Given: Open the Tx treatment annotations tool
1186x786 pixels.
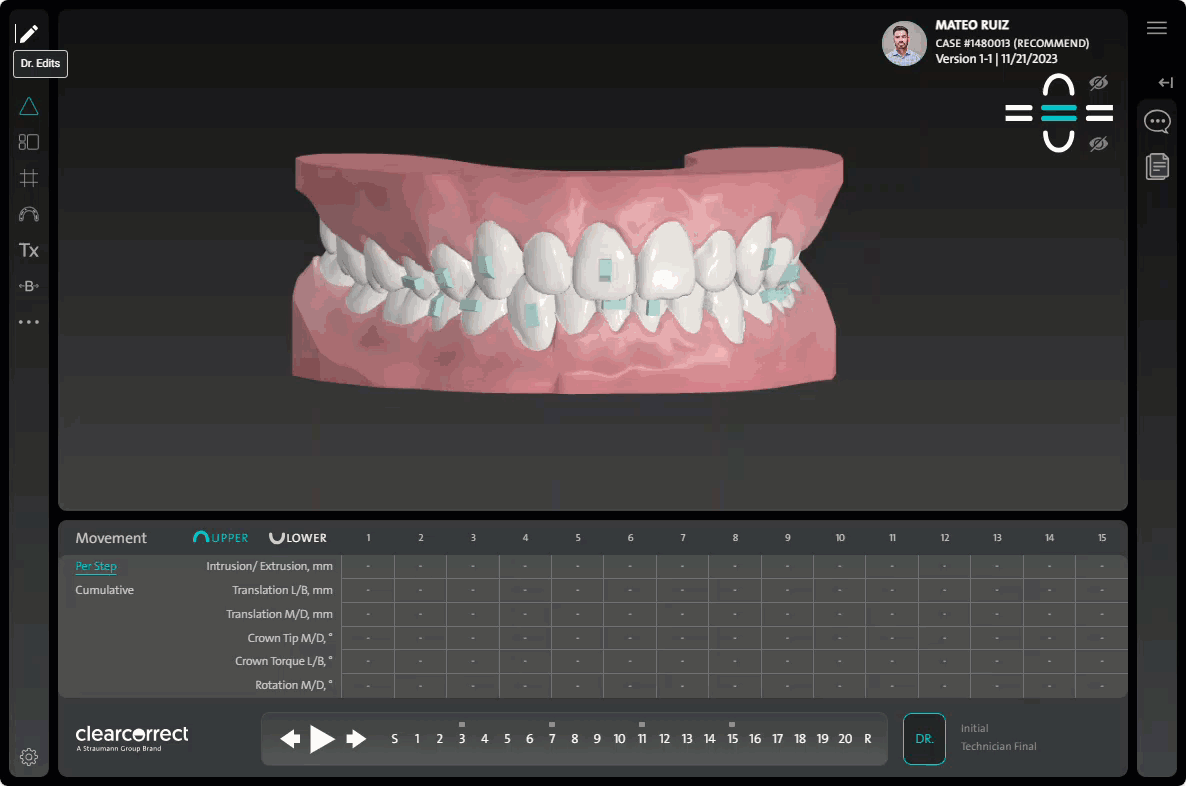Looking at the screenshot, I should [28, 250].
